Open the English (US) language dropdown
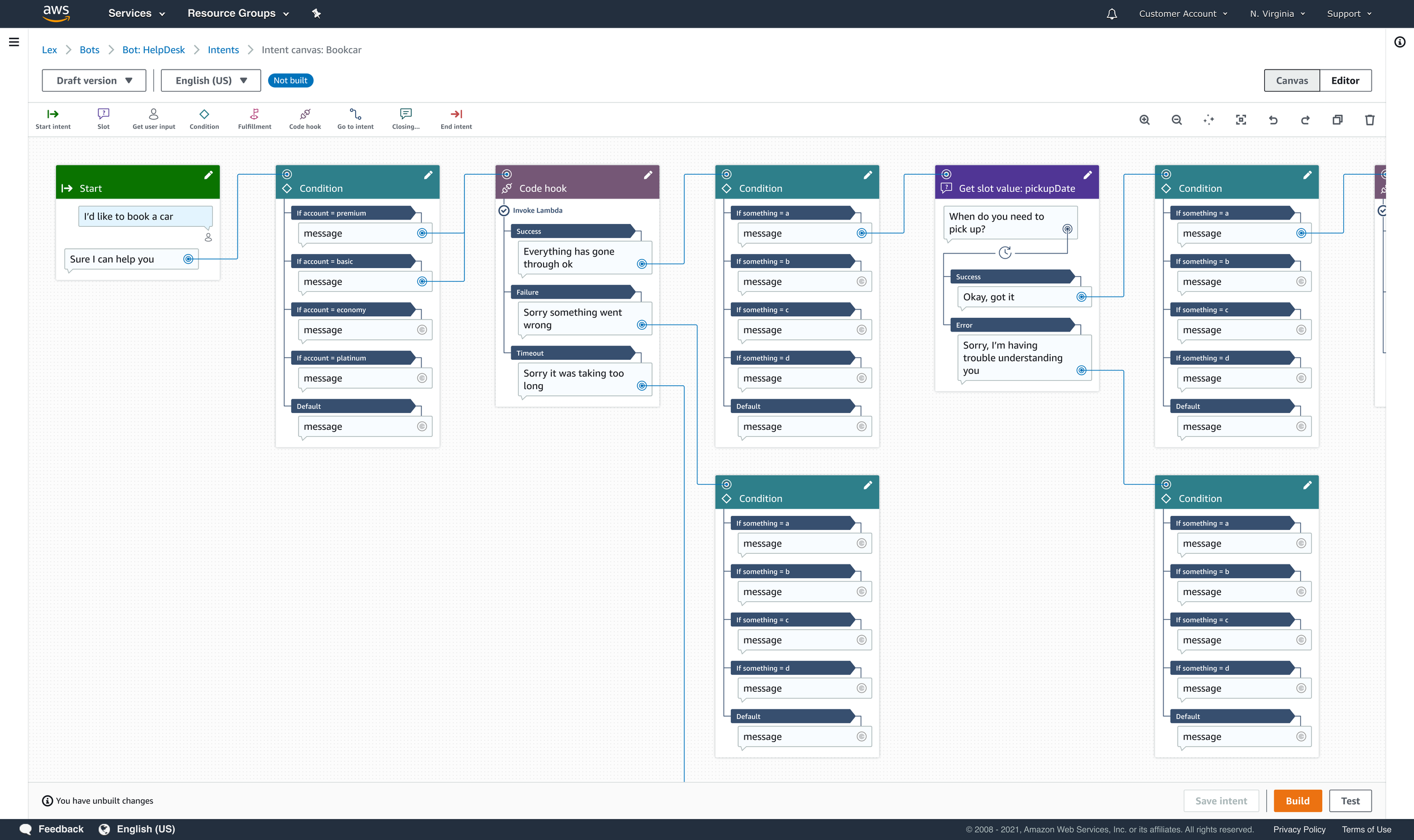The height and width of the screenshot is (840, 1414). coord(210,80)
